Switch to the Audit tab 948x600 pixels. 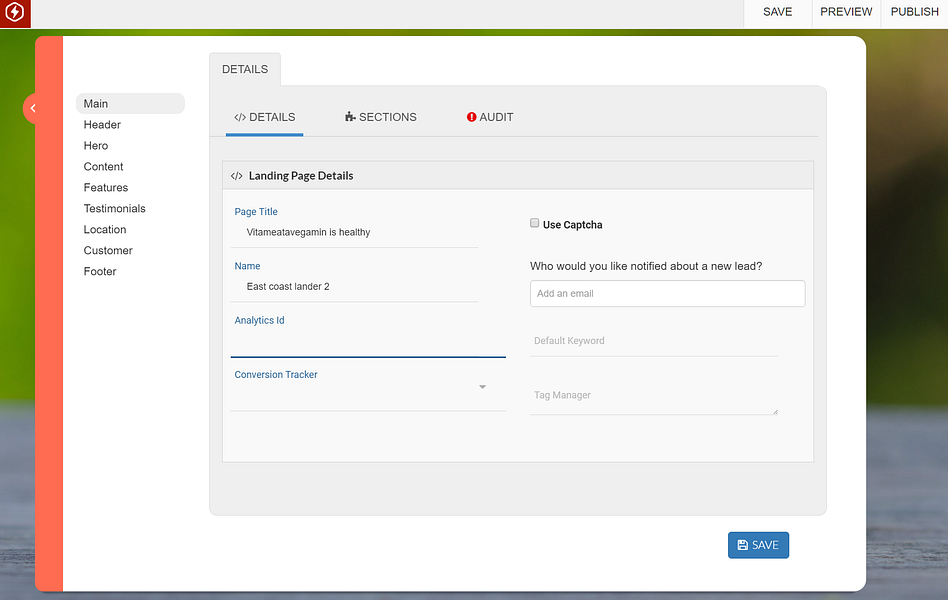pos(490,117)
